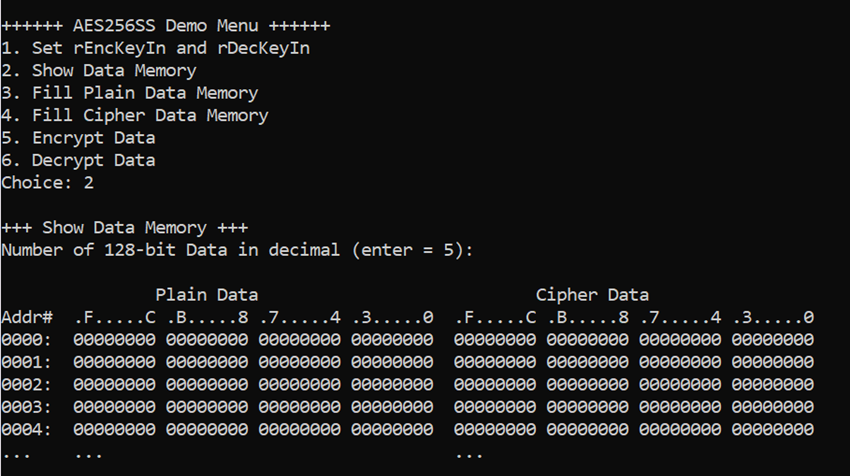Select menu line '1. Set rEncKeyIn and rDecKeyIn'
Viewport: 850px width, 476px height.
coord(156,48)
